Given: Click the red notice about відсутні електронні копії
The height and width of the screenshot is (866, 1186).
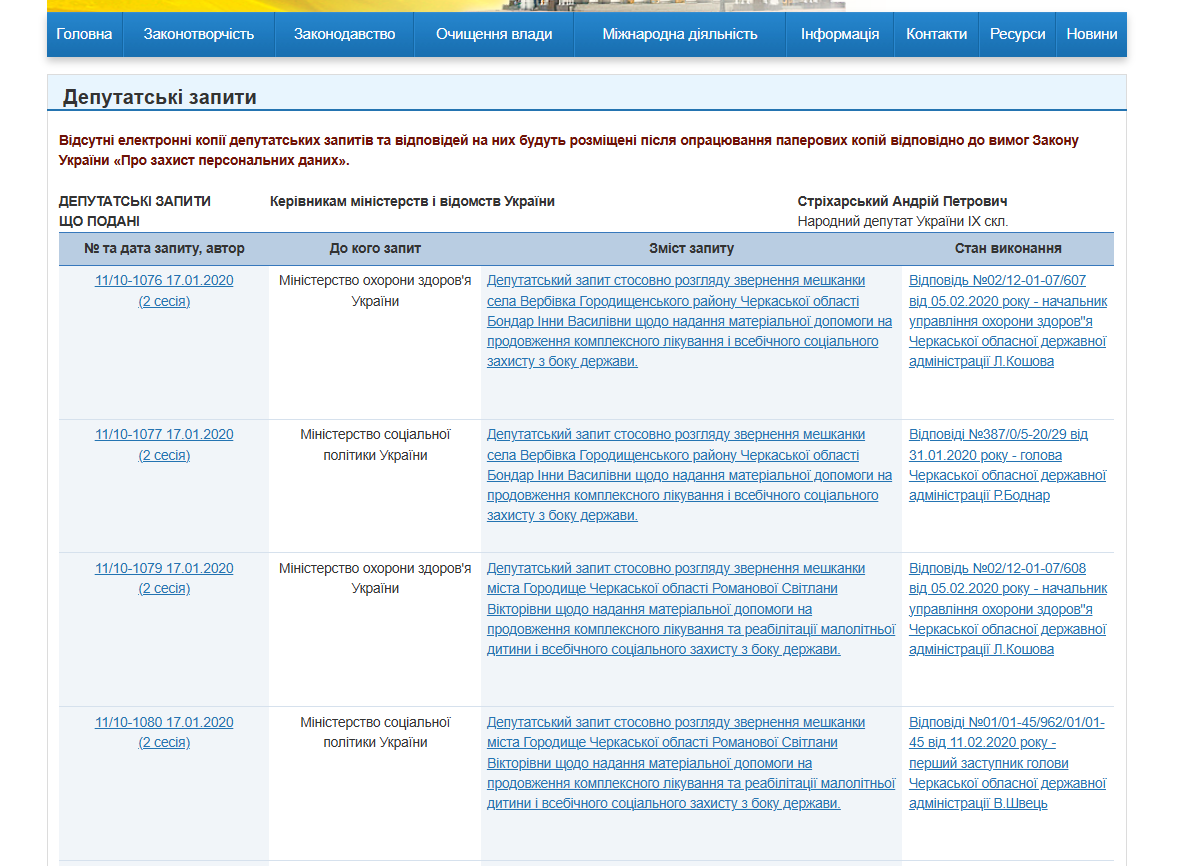Looking at the screenshot, I should tap(569, 151).
